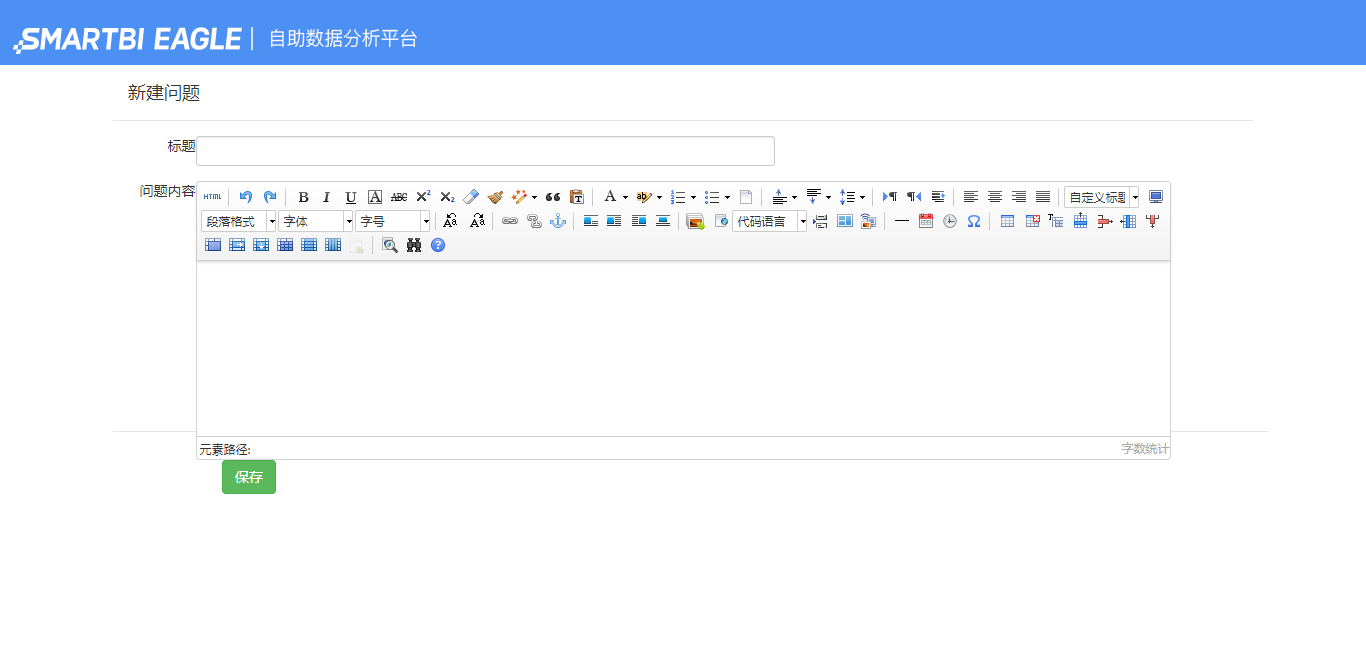
Task: Open 代码语言 code language dropdown
Action: [x=770, y=221]
